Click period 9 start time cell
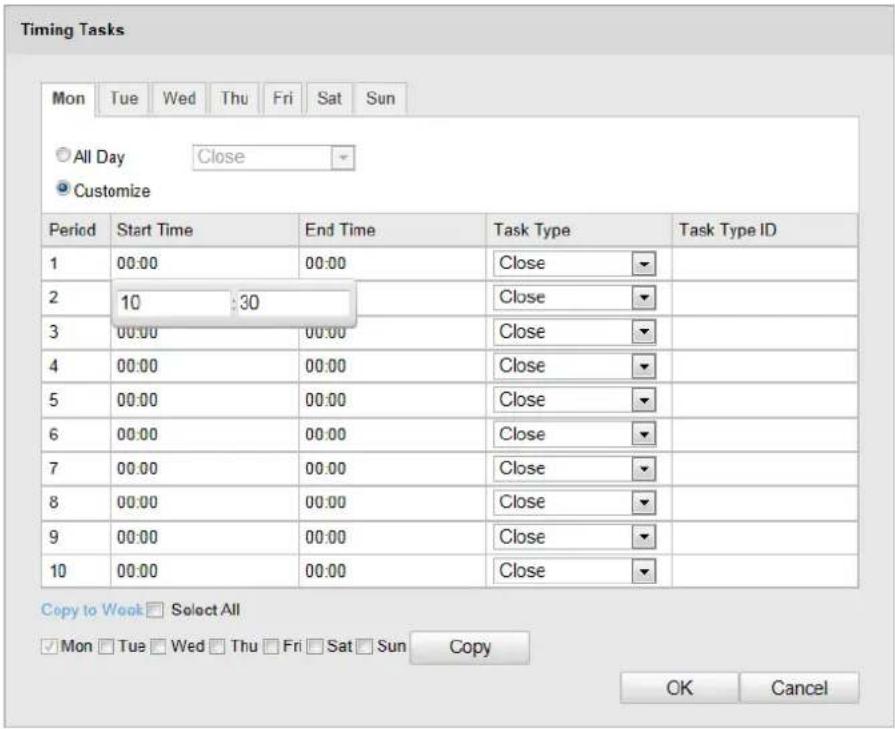 pyautogui.click(x=204, y=537)
